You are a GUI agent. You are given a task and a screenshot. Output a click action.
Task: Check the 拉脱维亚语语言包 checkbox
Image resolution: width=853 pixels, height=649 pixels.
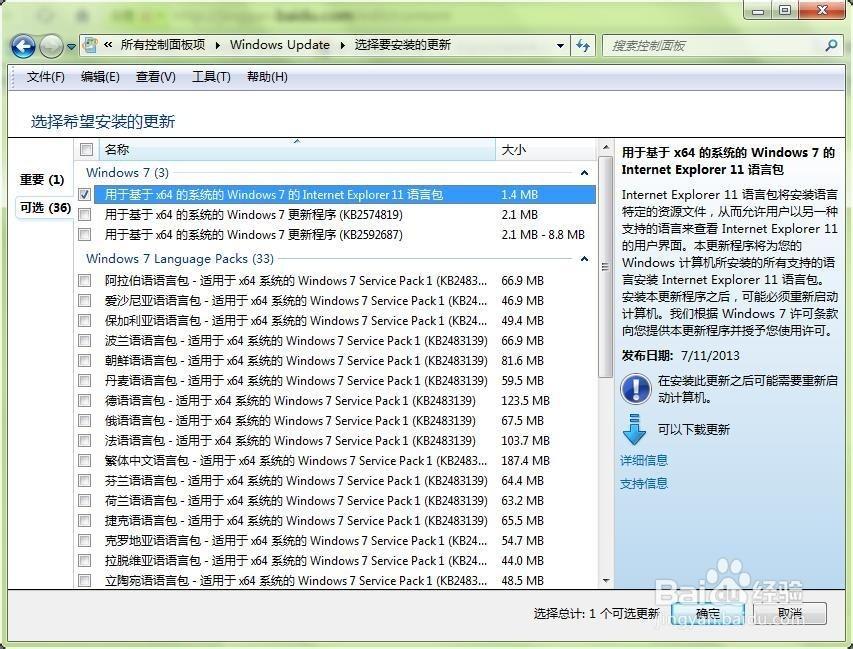coord(84,560)
